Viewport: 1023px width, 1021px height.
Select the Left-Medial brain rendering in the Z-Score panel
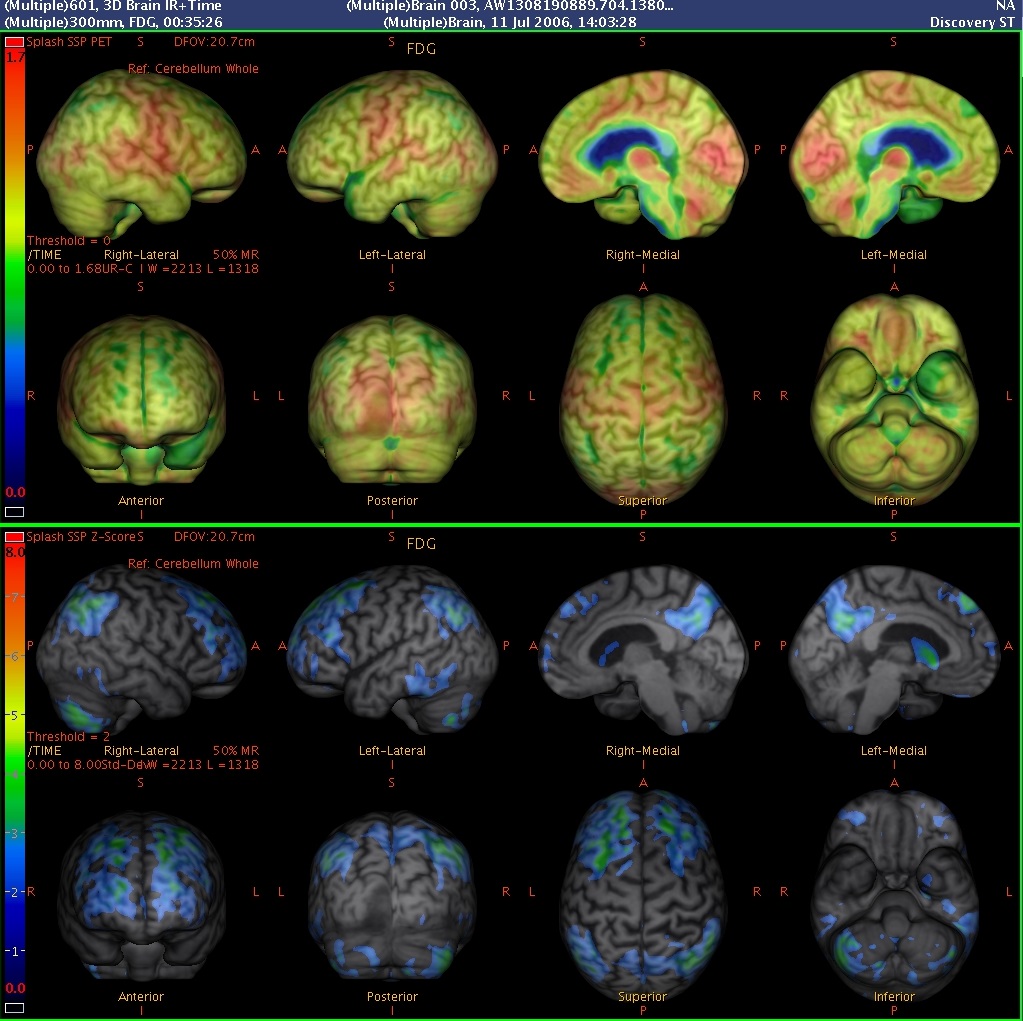click(894, 650)
